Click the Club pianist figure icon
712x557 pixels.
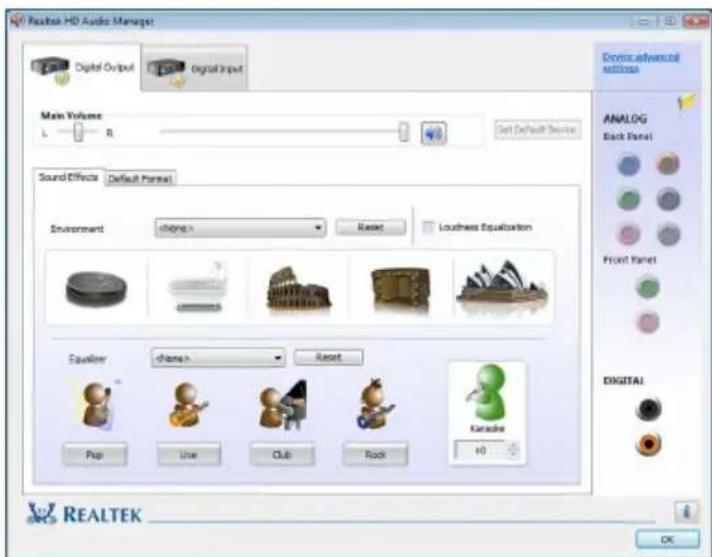(283, 405)
